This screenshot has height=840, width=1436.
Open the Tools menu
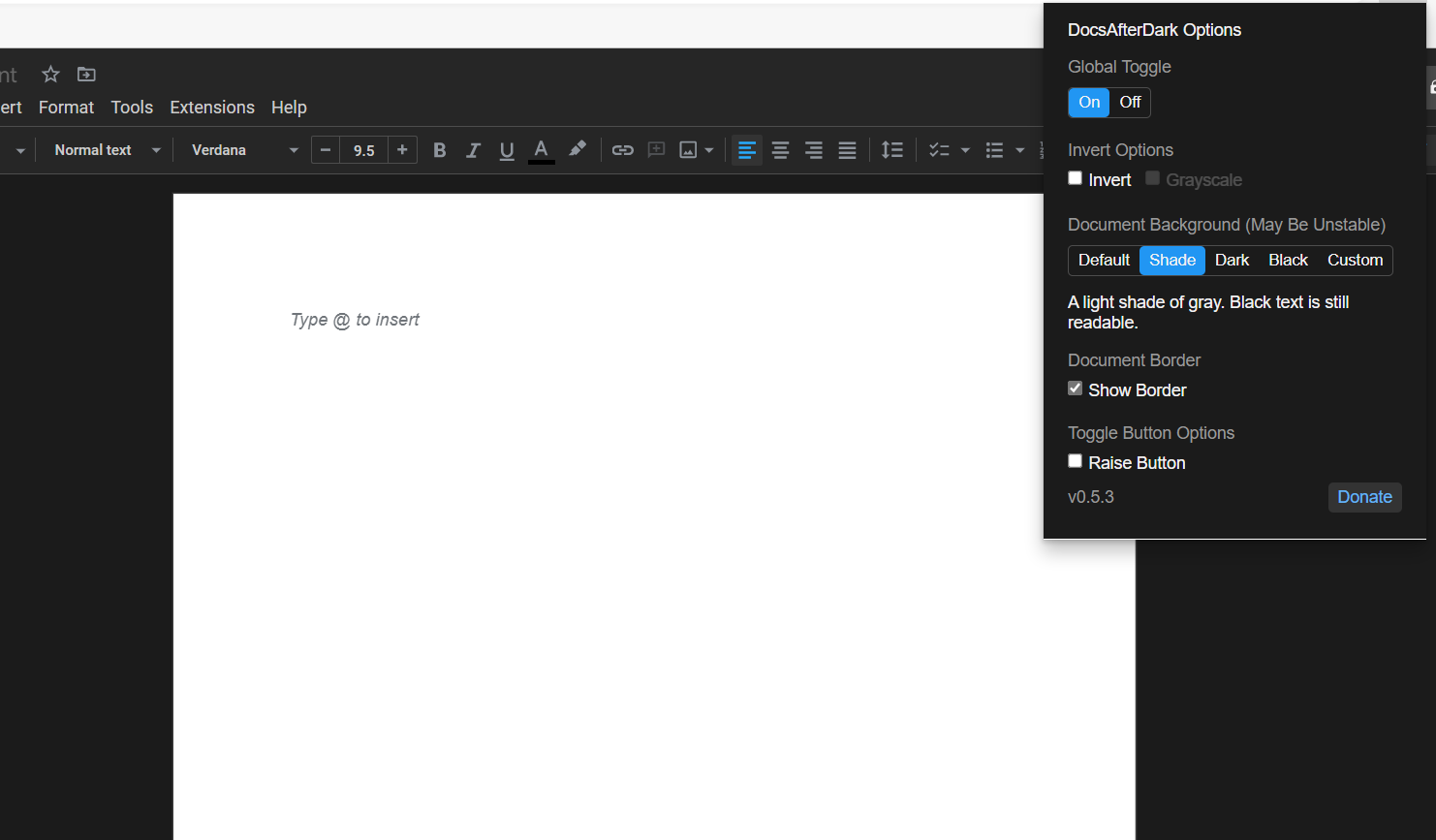pos(132,108)
